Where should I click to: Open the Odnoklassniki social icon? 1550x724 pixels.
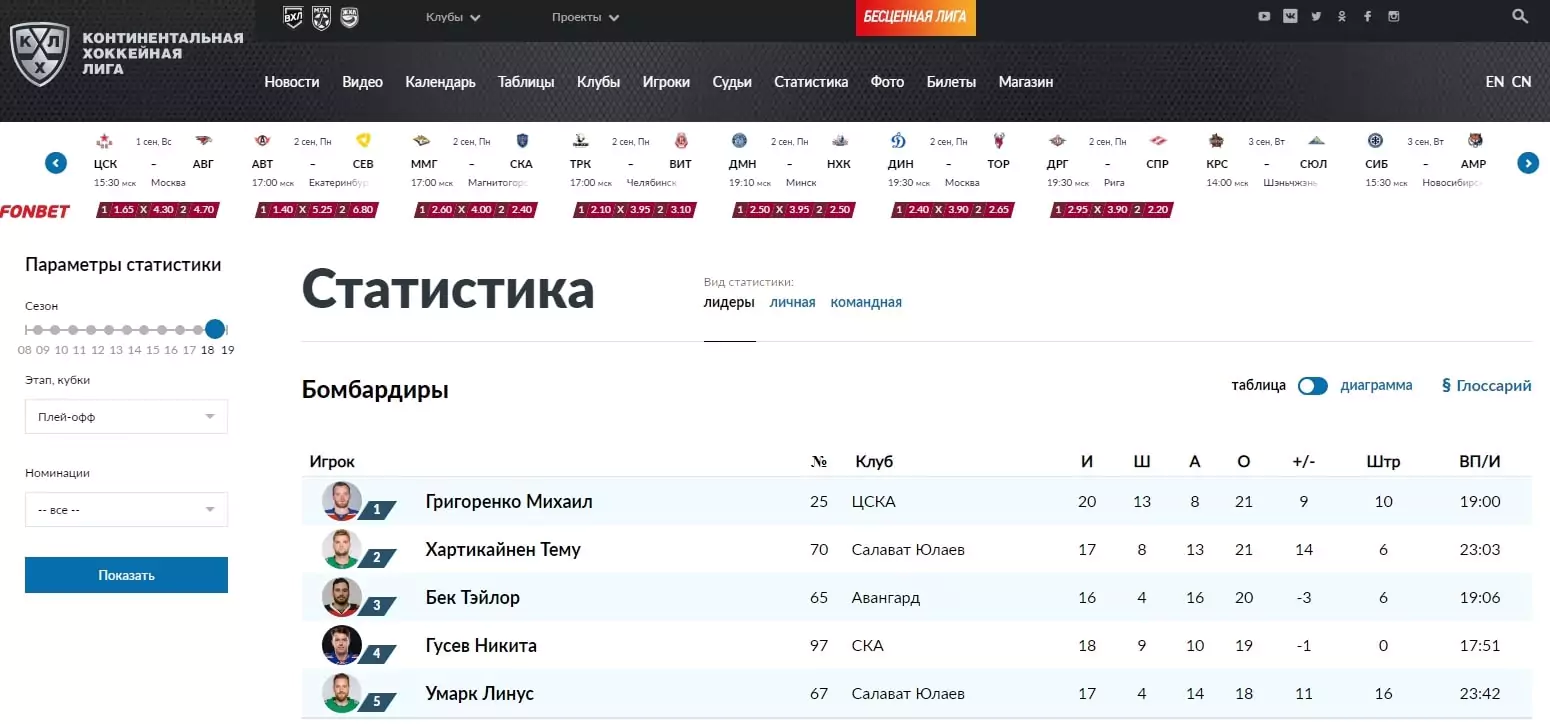pos(1342,16)
